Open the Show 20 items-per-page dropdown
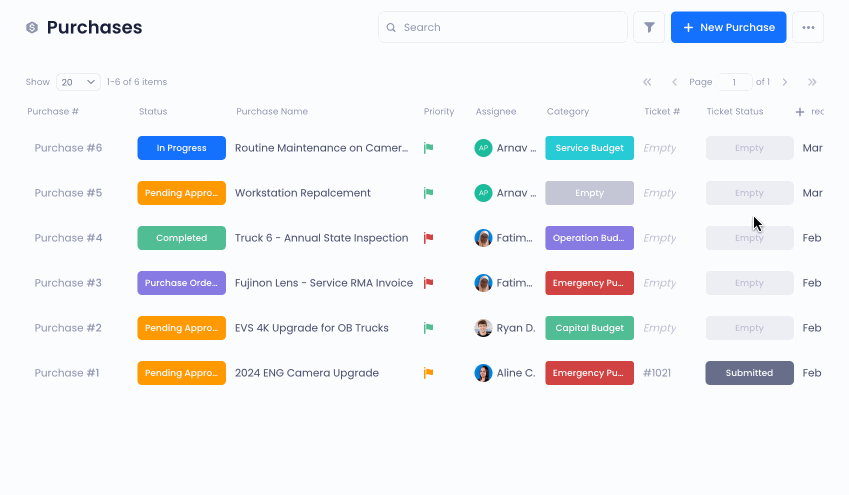 [78, 82]
